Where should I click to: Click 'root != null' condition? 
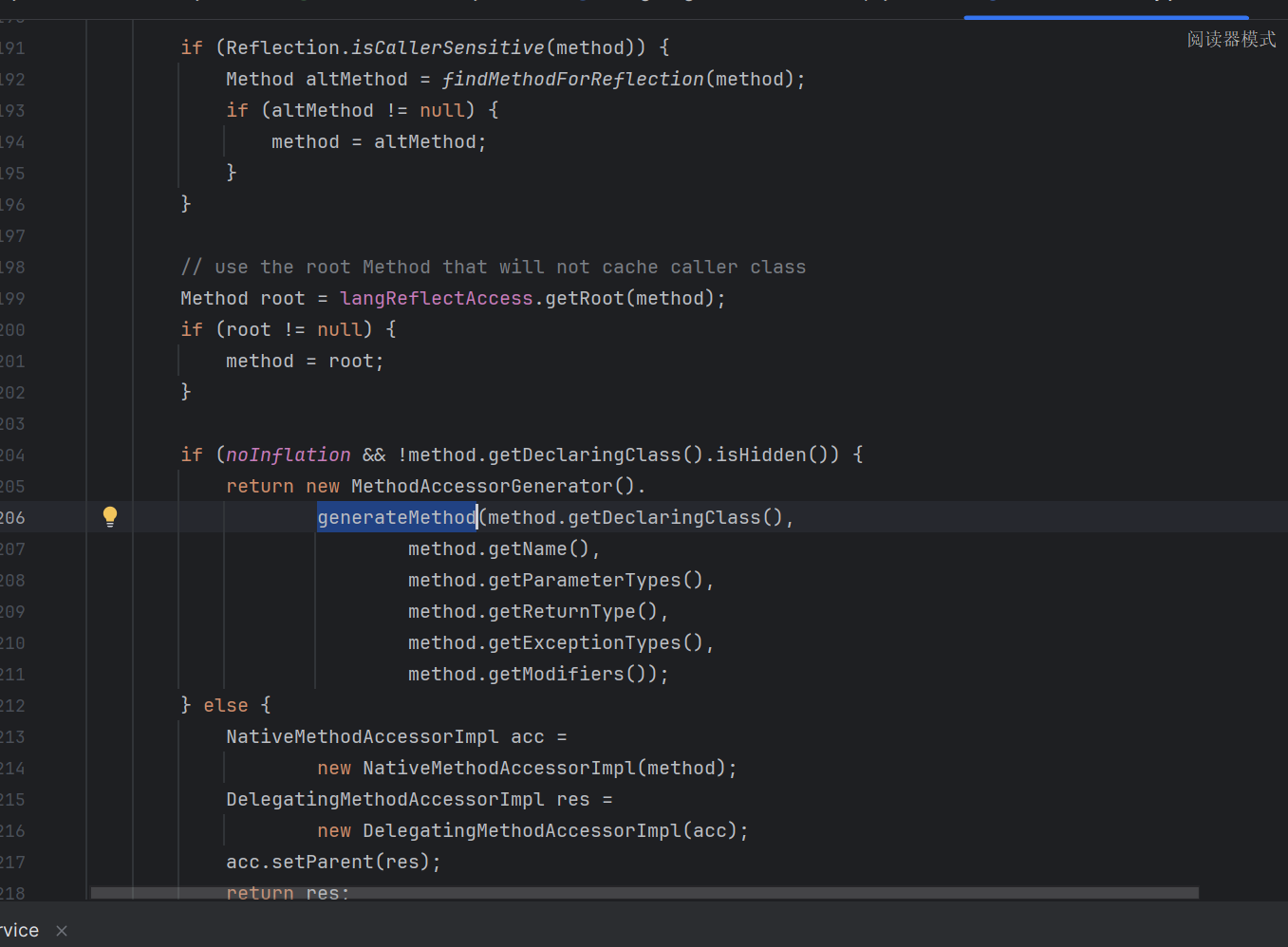(293, 329)
